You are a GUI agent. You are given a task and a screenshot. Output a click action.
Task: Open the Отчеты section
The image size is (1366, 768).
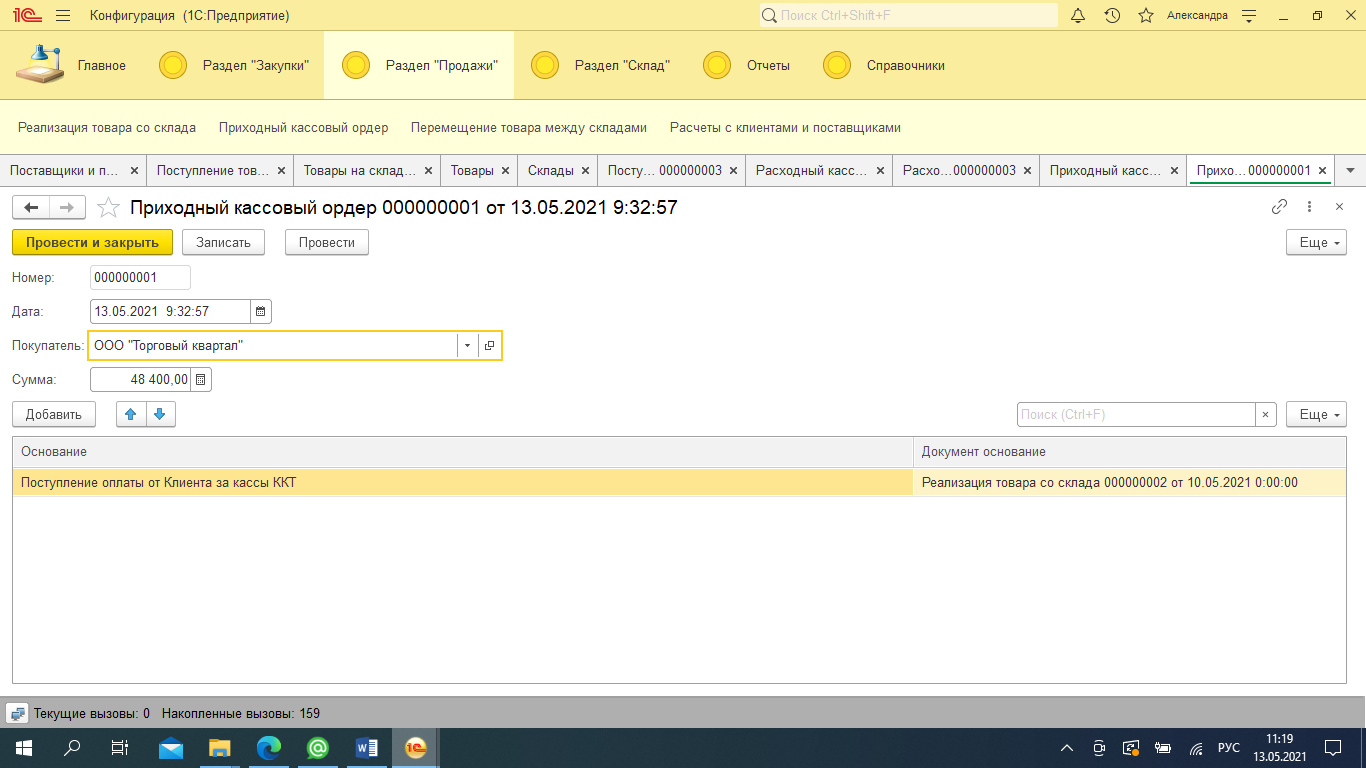click(x=746, y=65)
